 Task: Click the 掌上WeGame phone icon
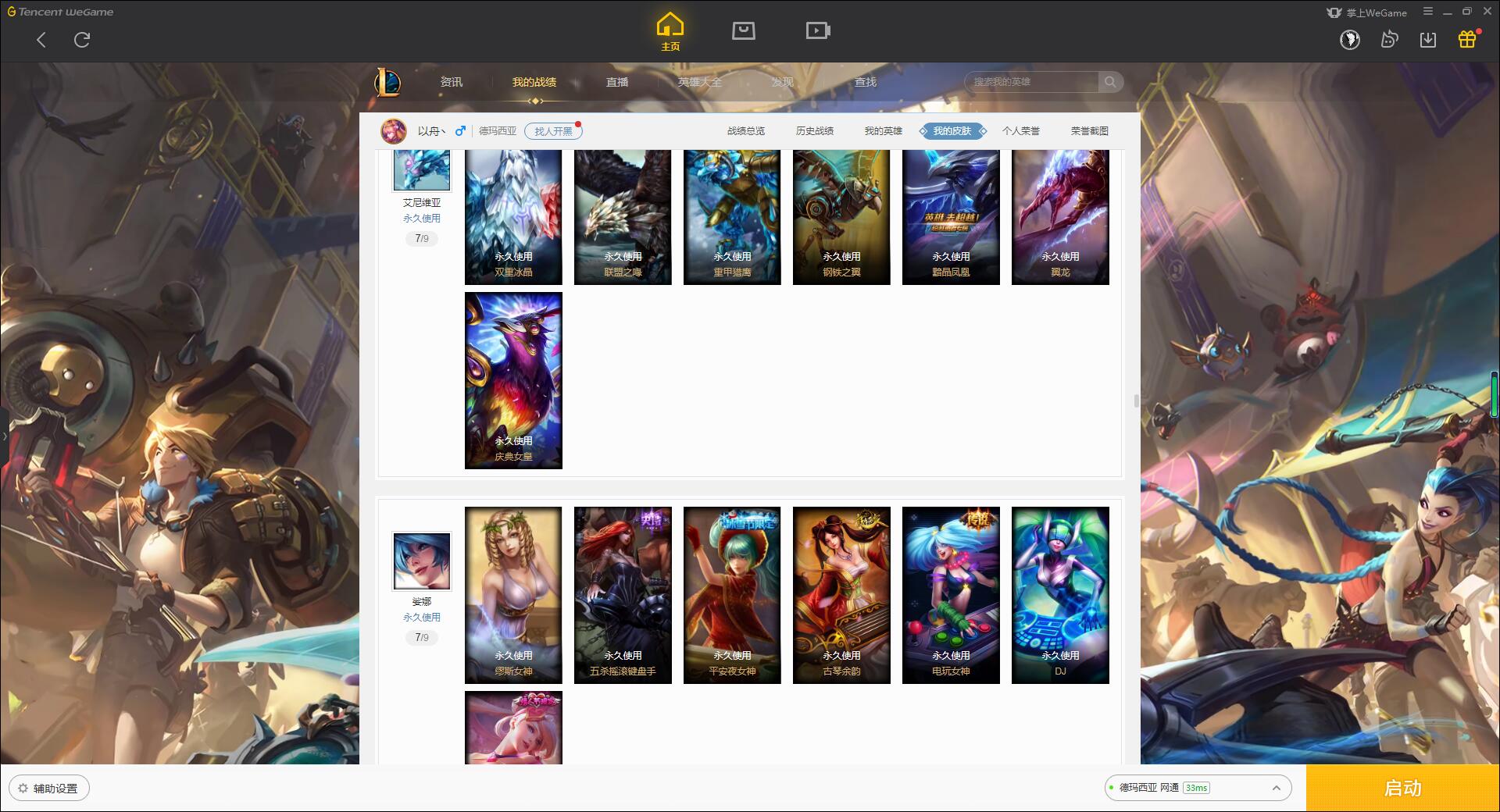pyautogui.click(x=1334, y=12)
